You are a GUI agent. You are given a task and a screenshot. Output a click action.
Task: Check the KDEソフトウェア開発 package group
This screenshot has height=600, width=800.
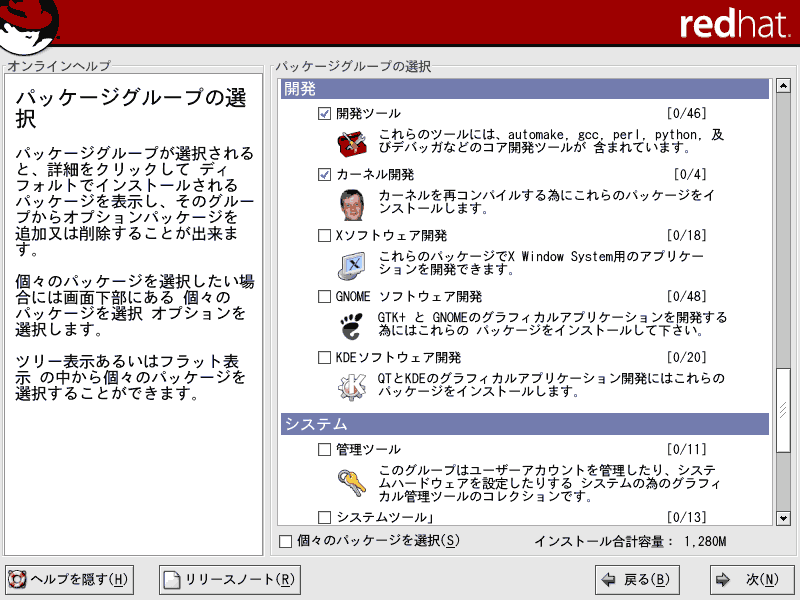323,357
